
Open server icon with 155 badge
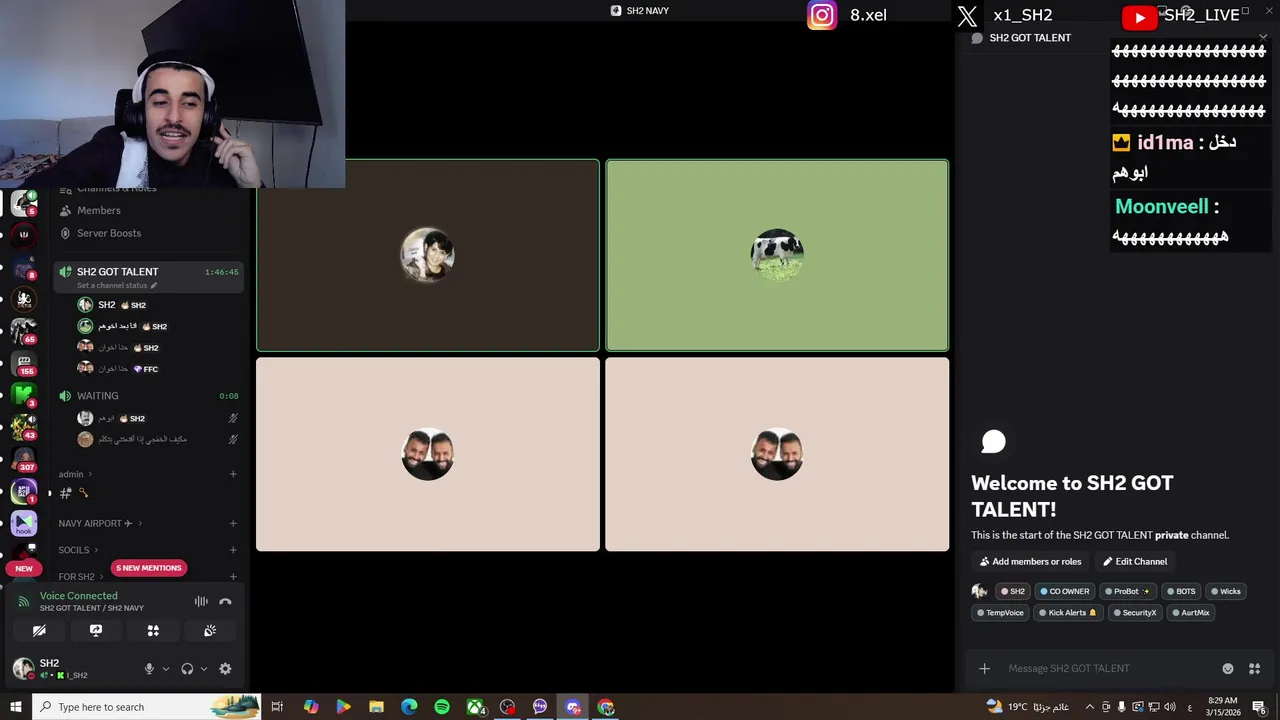[x=24, y=363]
